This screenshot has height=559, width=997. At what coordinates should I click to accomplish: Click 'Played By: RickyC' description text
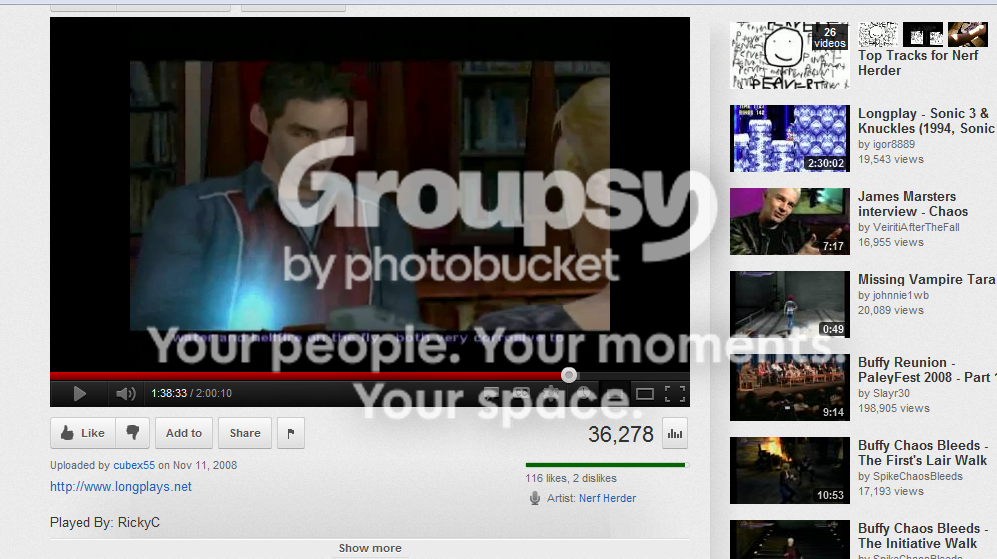105,523
